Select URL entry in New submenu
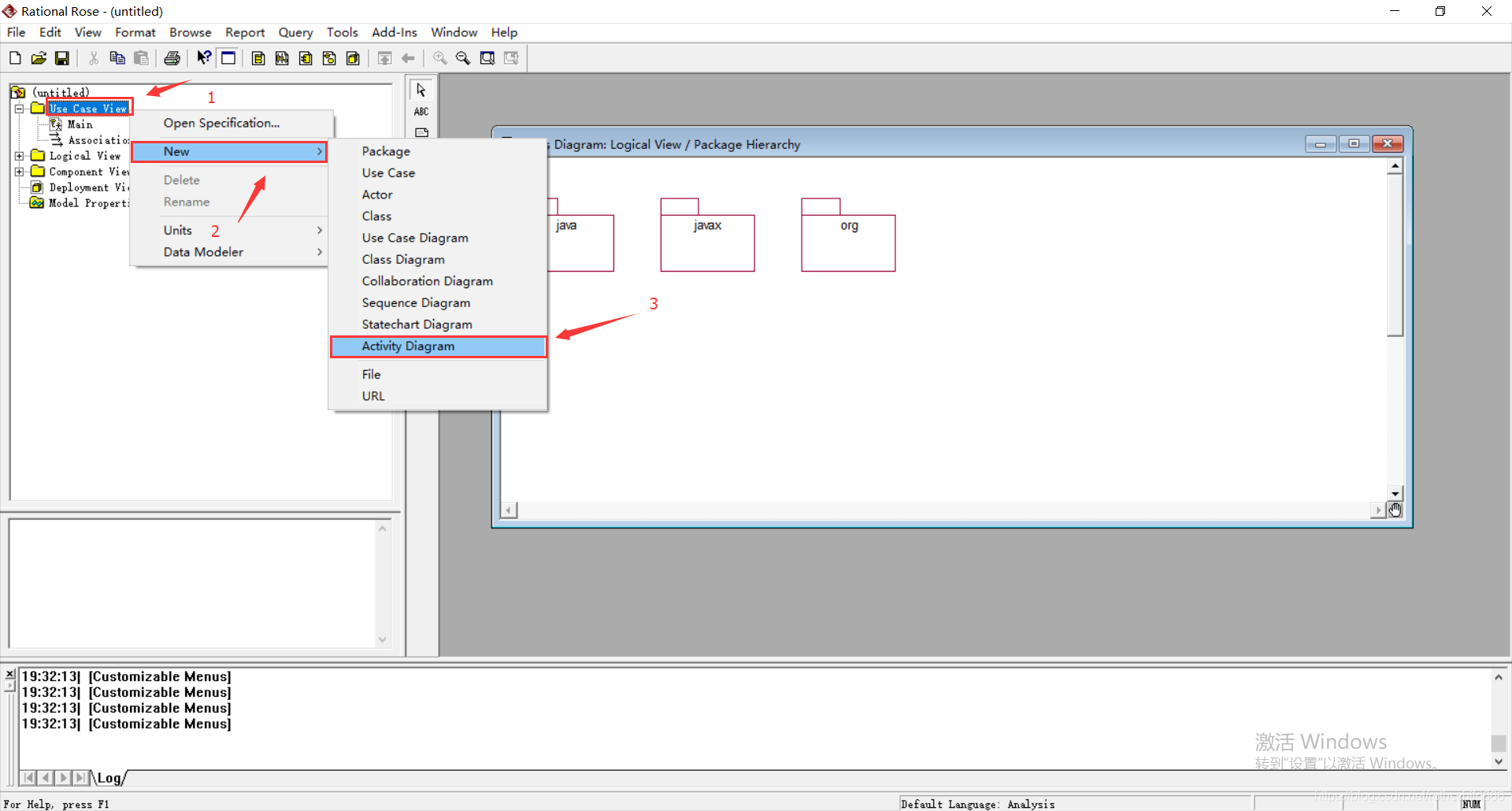The height and width of the screenshot is (811, 1512). [439, 396]
